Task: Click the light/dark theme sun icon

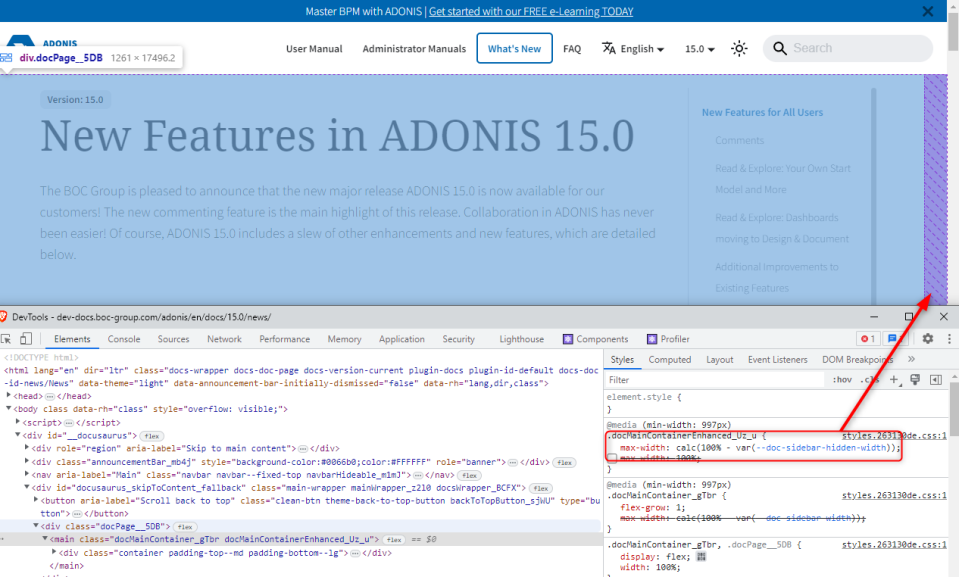Action: point(739,47)
